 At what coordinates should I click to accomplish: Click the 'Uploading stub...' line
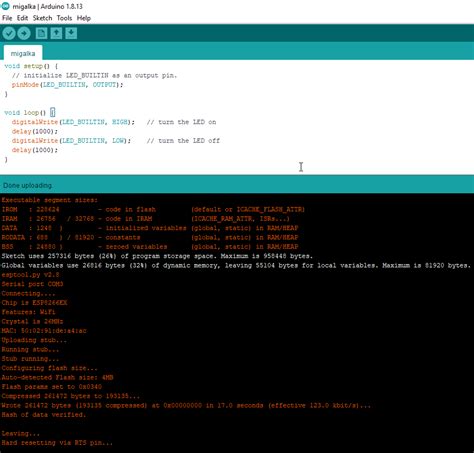click(34, 340)
